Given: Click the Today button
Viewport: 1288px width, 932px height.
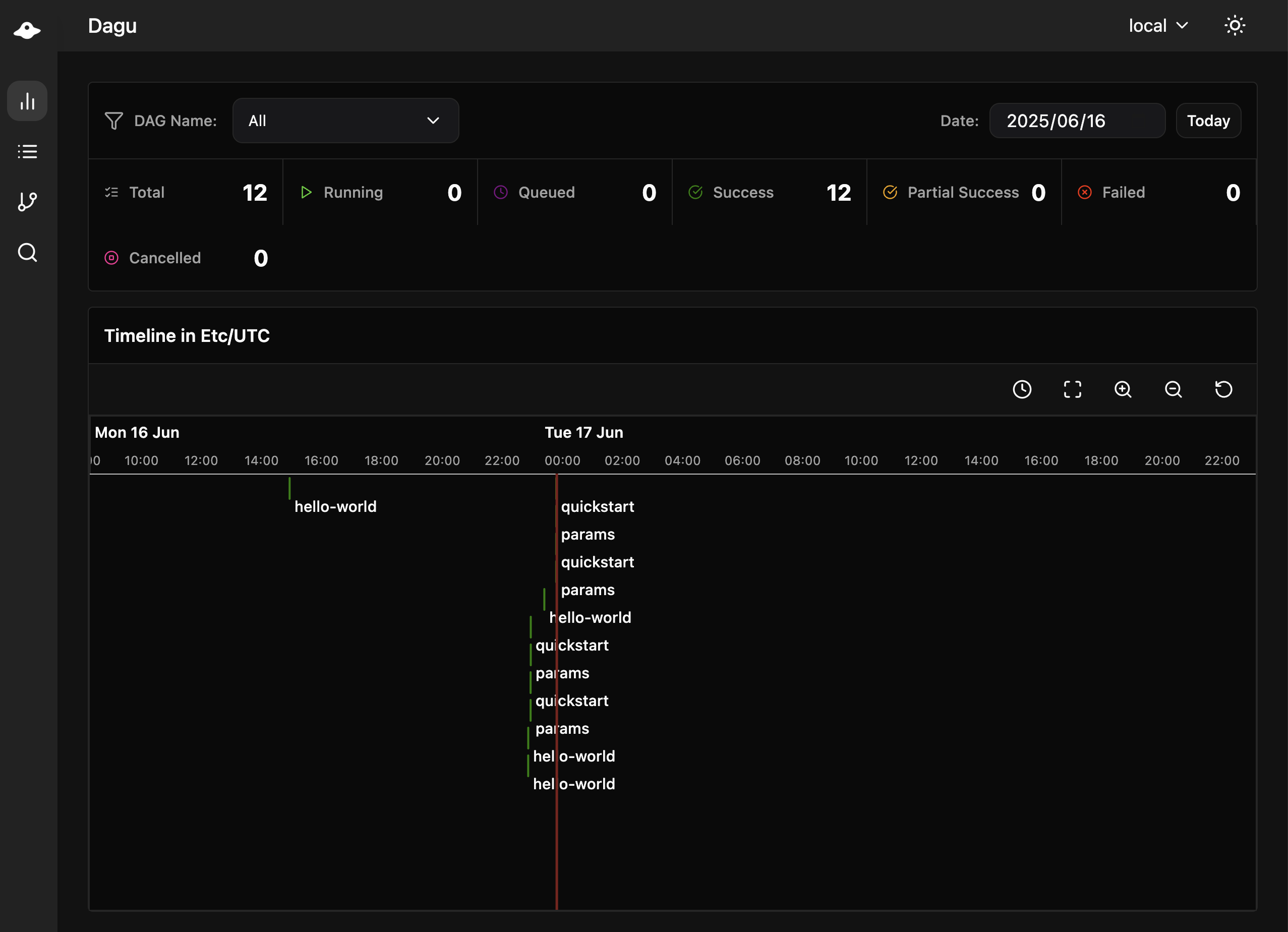Looking at the screenshot, I should tap(1208, 121).
